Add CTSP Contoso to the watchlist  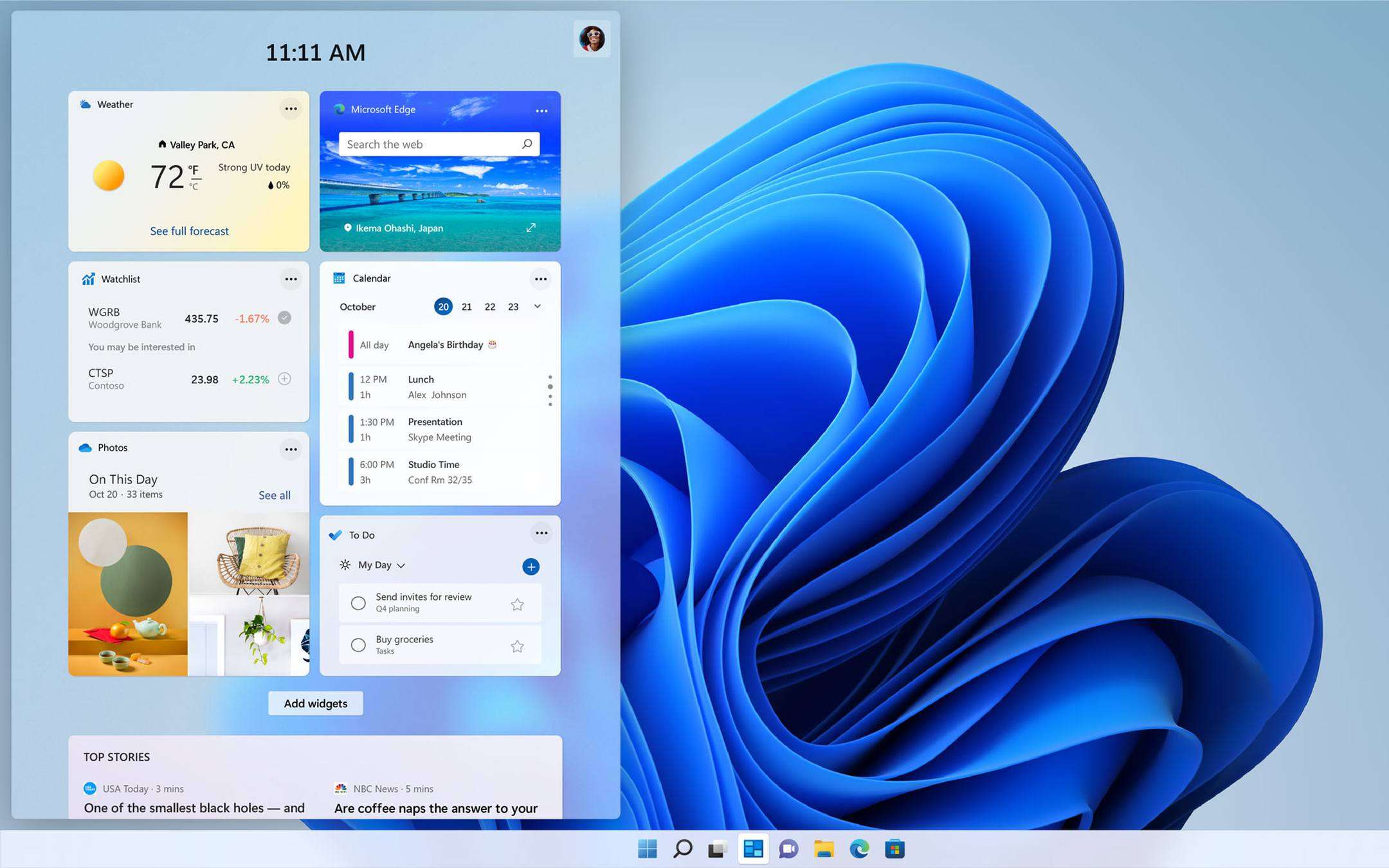[284, 379]
